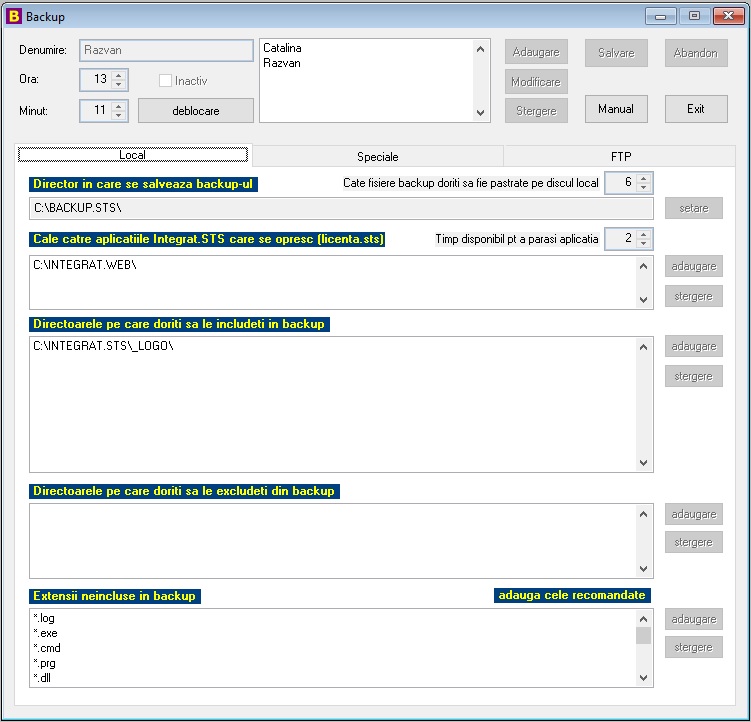Click scroll up arrow of included directories list
The width and height of the screenshot is (751, 722).
(x=643, y=347)
